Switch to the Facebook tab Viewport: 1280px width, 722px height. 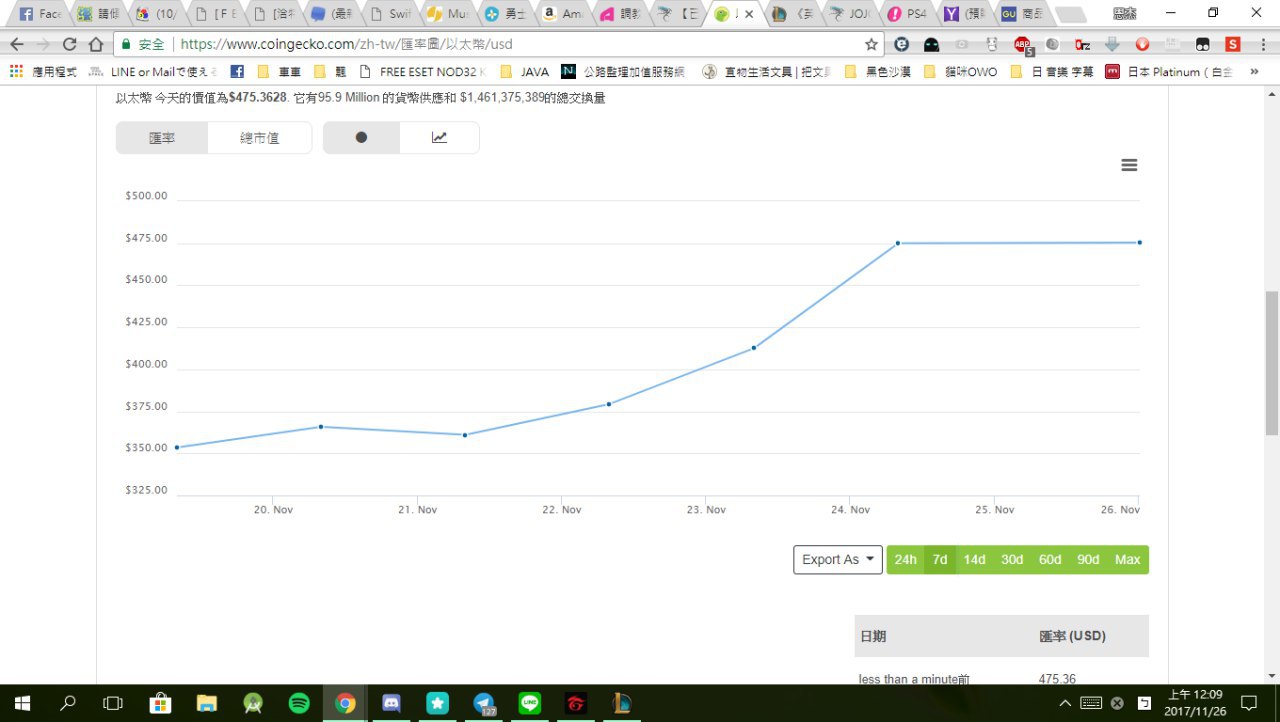tap(40, 14)
